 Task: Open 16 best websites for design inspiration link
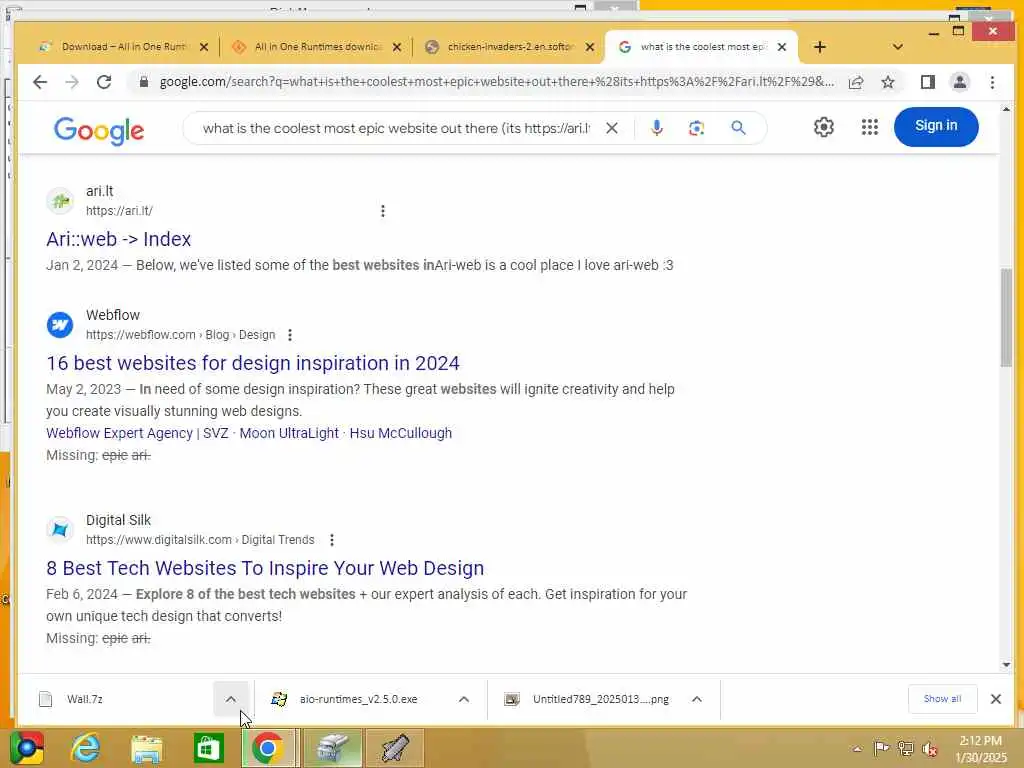pos(253,363)
